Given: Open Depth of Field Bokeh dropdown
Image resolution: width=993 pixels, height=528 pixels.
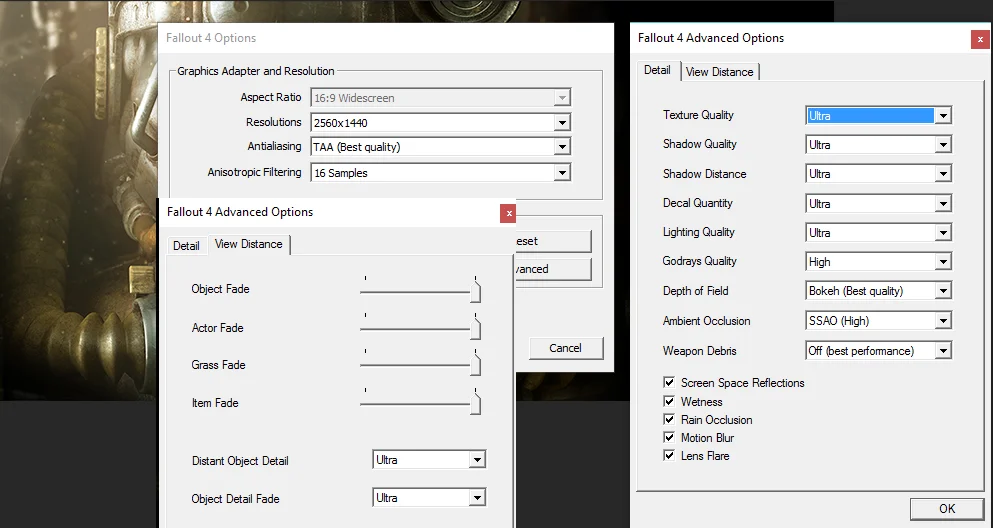Looking at the screenshot, I should (x=878, y=291).
